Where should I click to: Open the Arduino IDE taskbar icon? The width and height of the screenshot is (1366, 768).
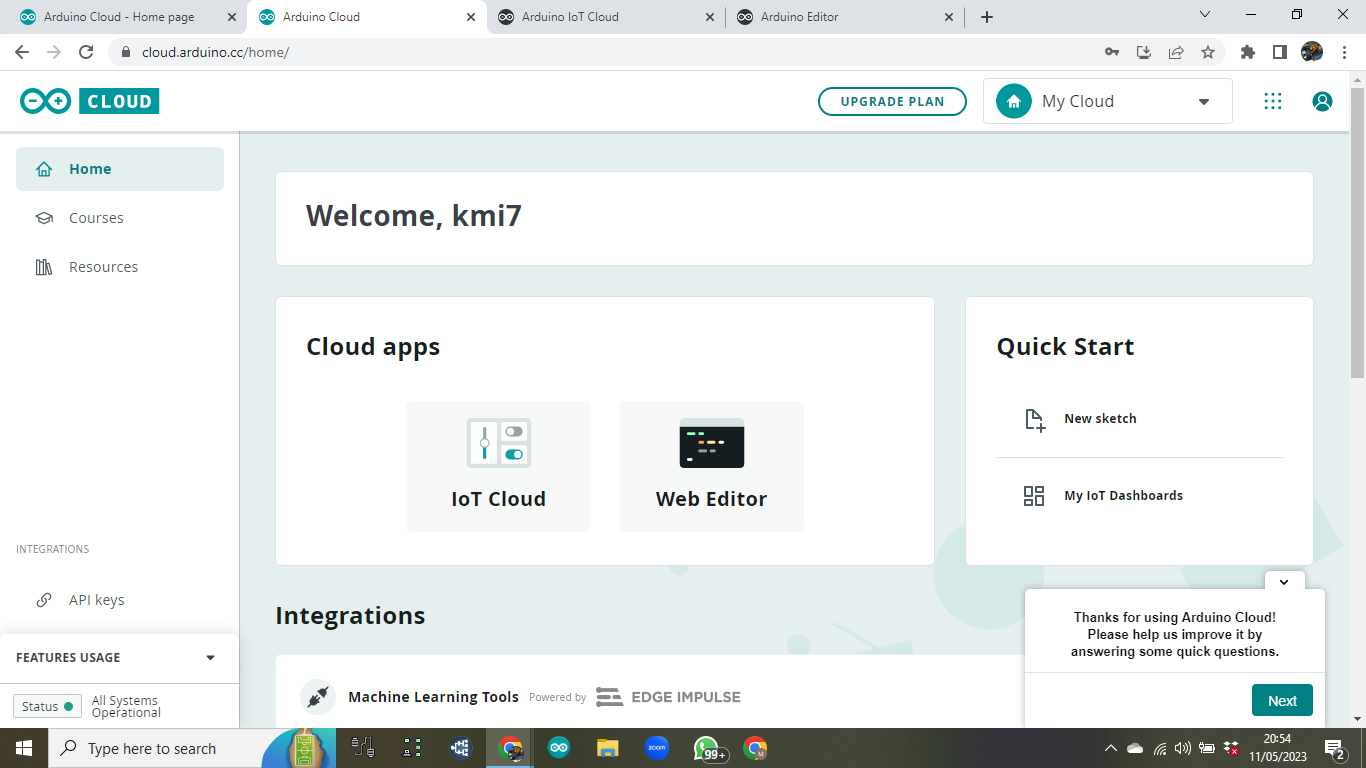[x=558, y=748]
